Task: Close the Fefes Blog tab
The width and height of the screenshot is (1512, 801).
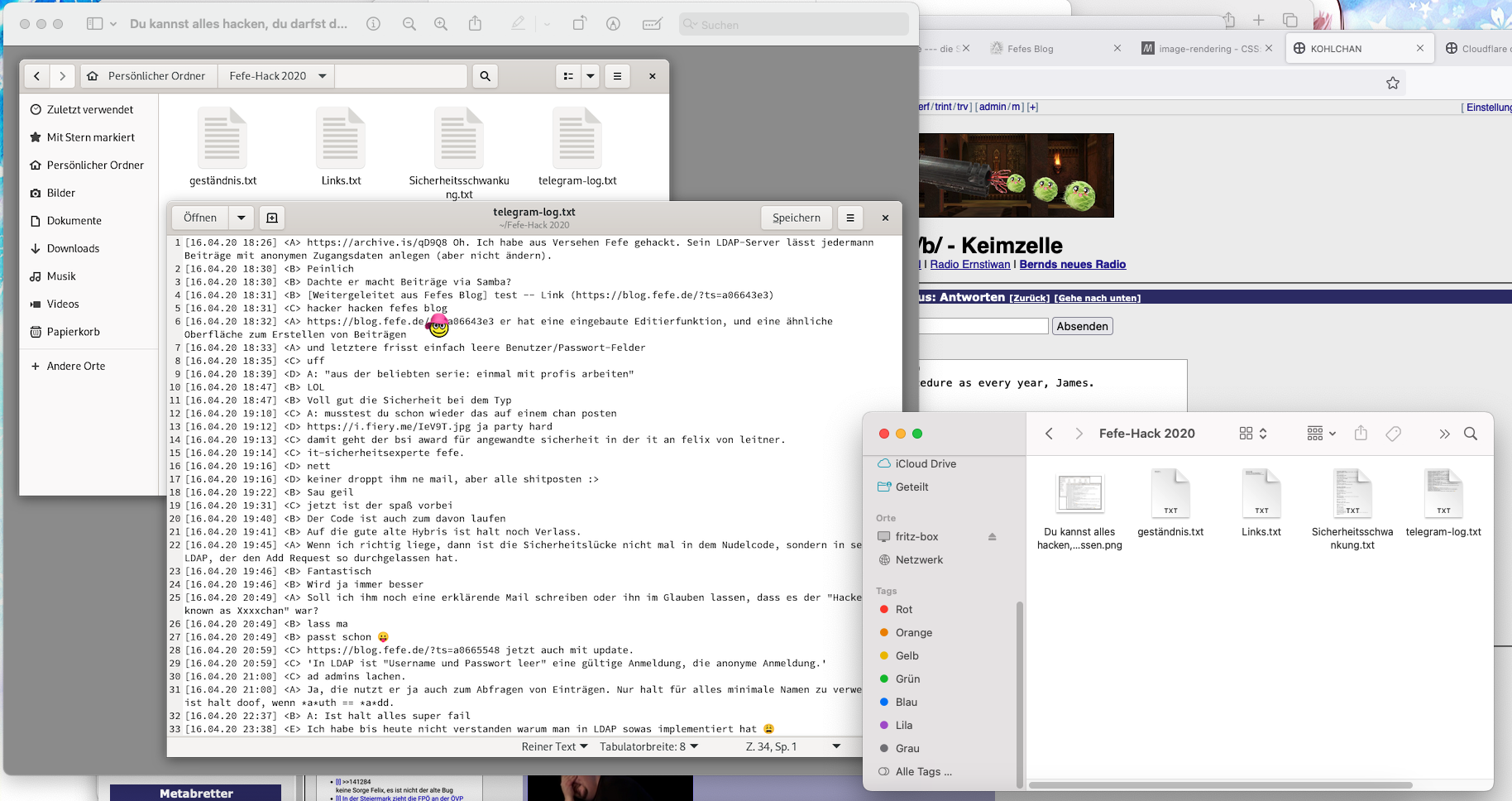Action: click(1117, 49)
